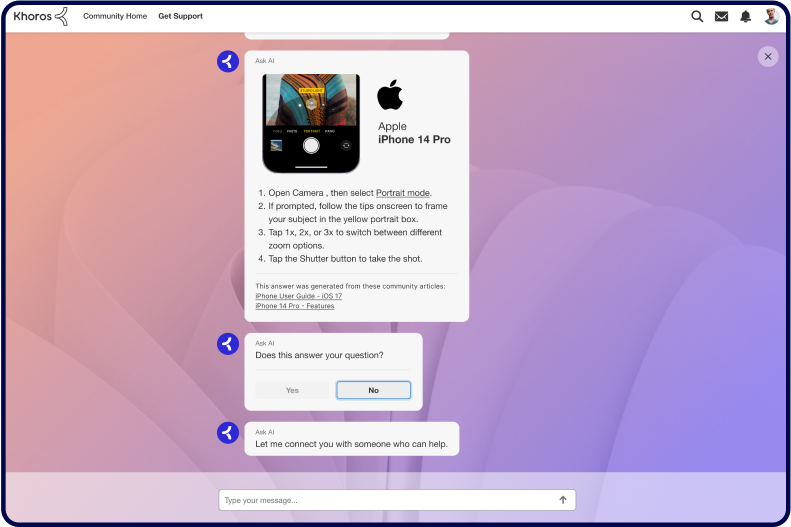Answer No to the question prompt
The width and height of the screenshot is (791, 527).
point(373,390)
